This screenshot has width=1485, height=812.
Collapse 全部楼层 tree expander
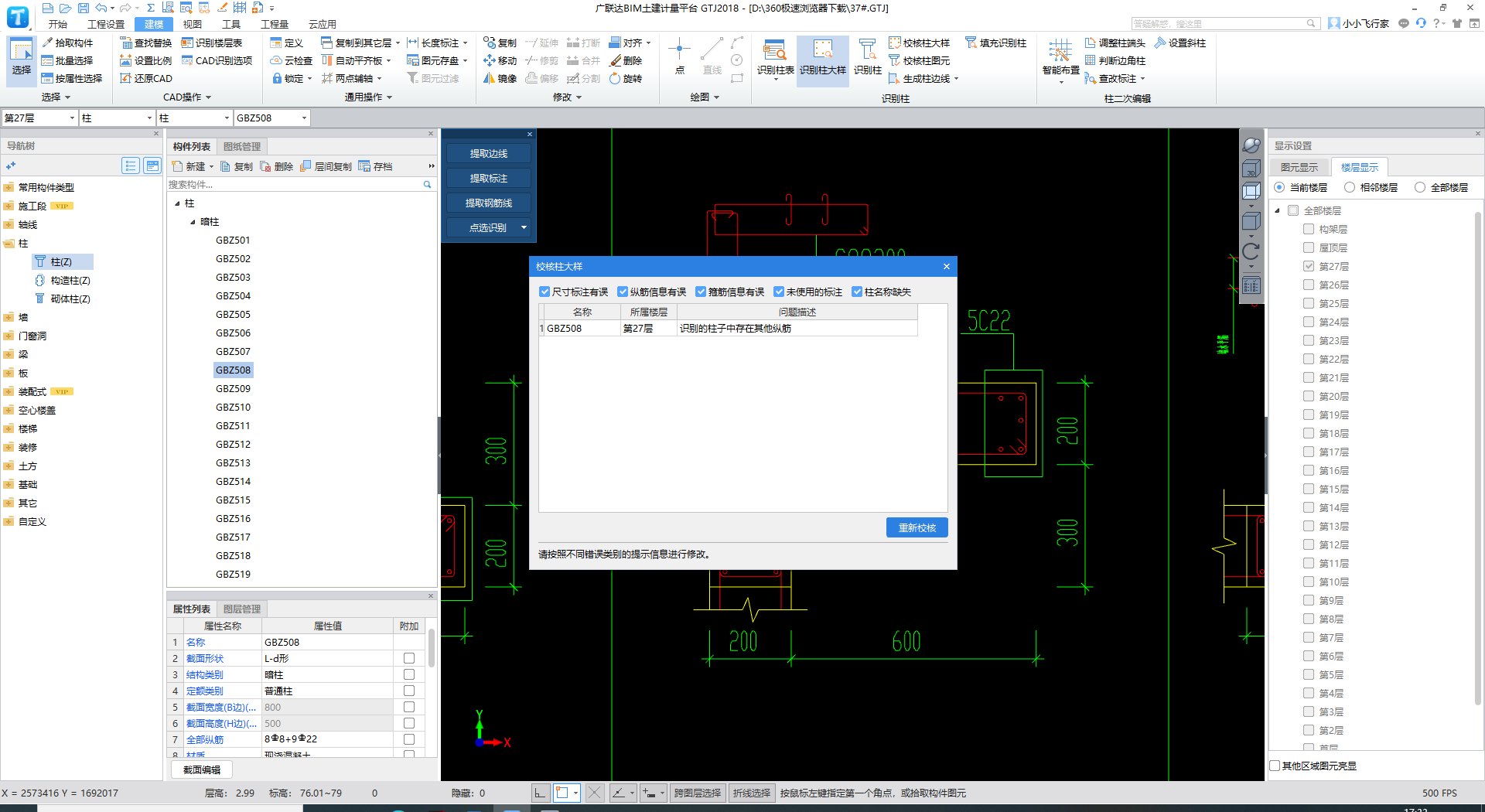(x=1278, y=210)
